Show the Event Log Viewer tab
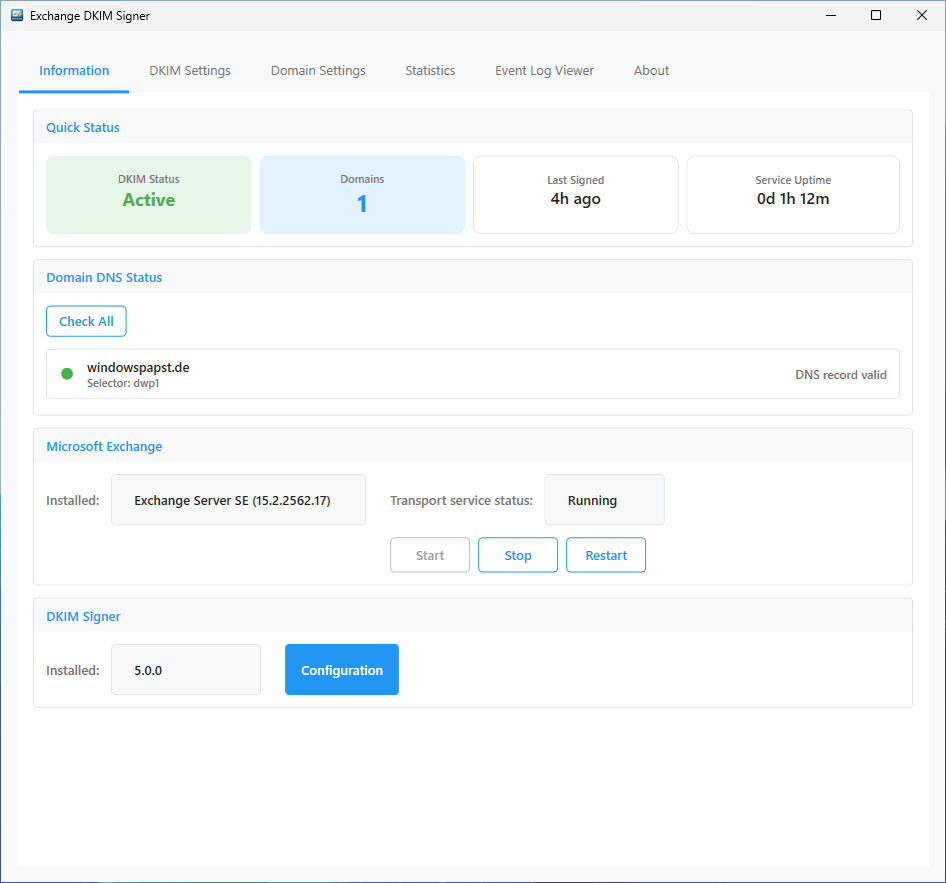The width and height of the screenshot is (946, 883). coord(544,71)
